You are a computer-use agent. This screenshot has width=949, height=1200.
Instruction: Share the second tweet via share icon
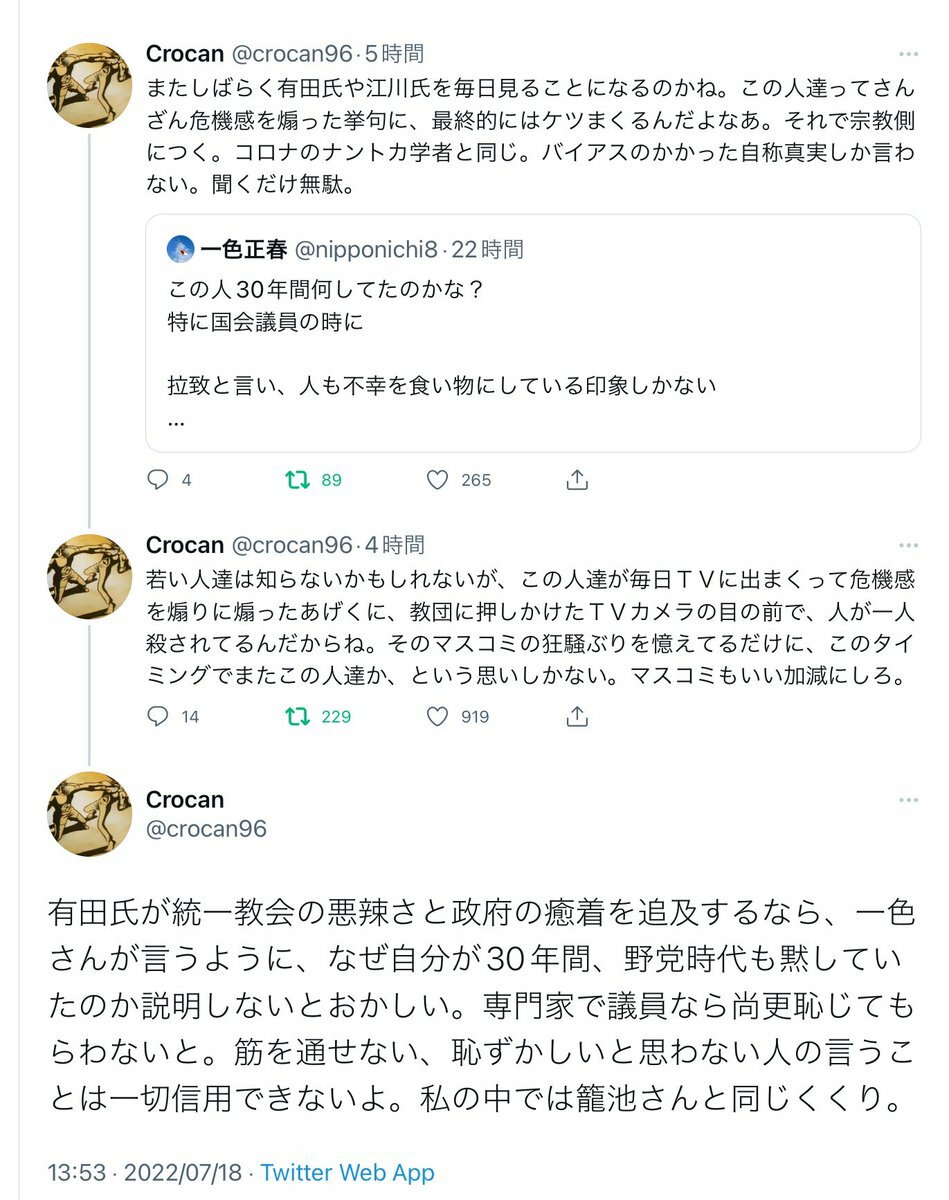577,716
